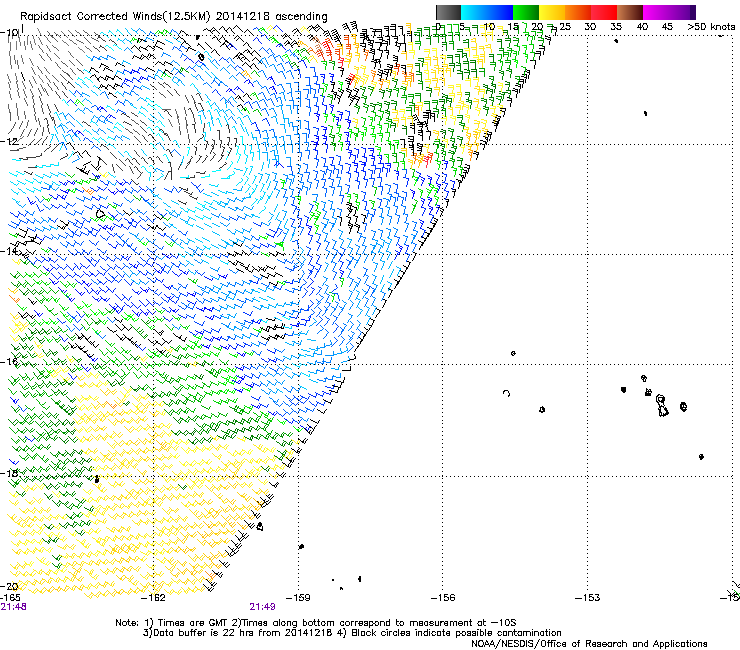Click the legend value label '25'
Image resolution: width=740 pixels, height=650 pixels.
tap(565, 27)
